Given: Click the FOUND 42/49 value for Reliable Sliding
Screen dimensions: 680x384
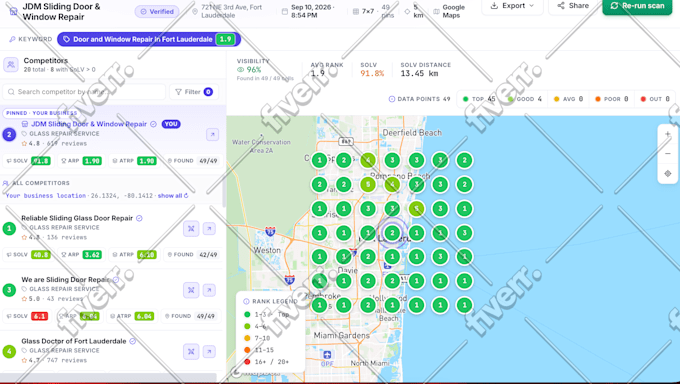Looking at the screenshot, I should (208, 255).
